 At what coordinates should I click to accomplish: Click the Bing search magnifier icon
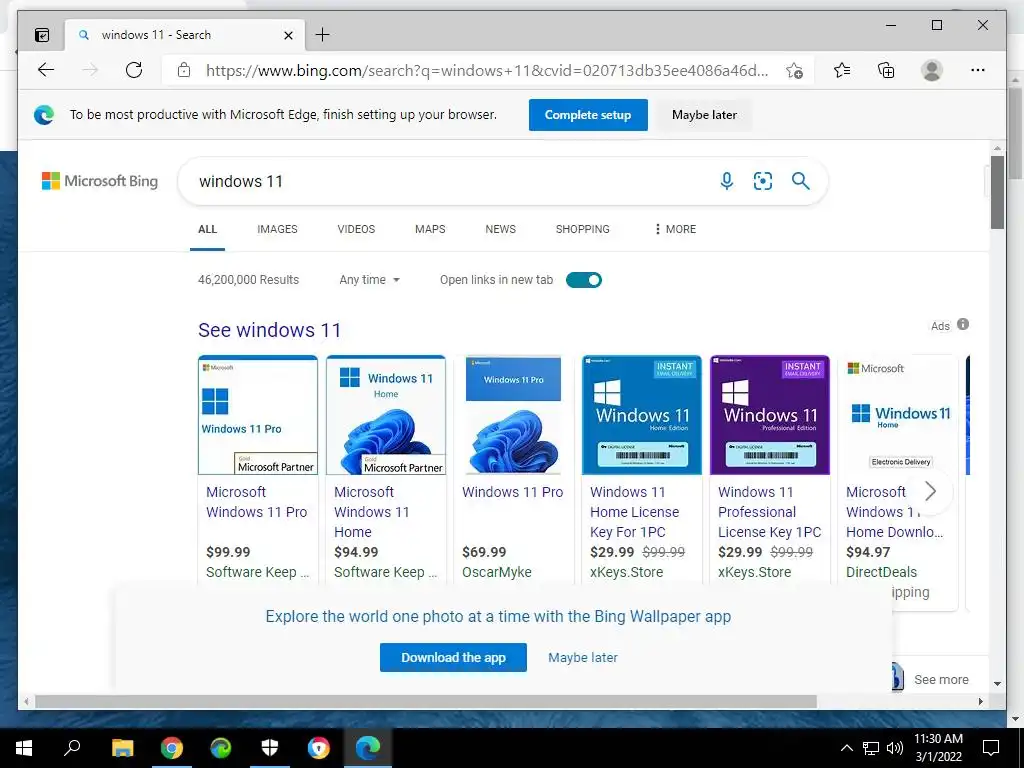tap(801, 181)
